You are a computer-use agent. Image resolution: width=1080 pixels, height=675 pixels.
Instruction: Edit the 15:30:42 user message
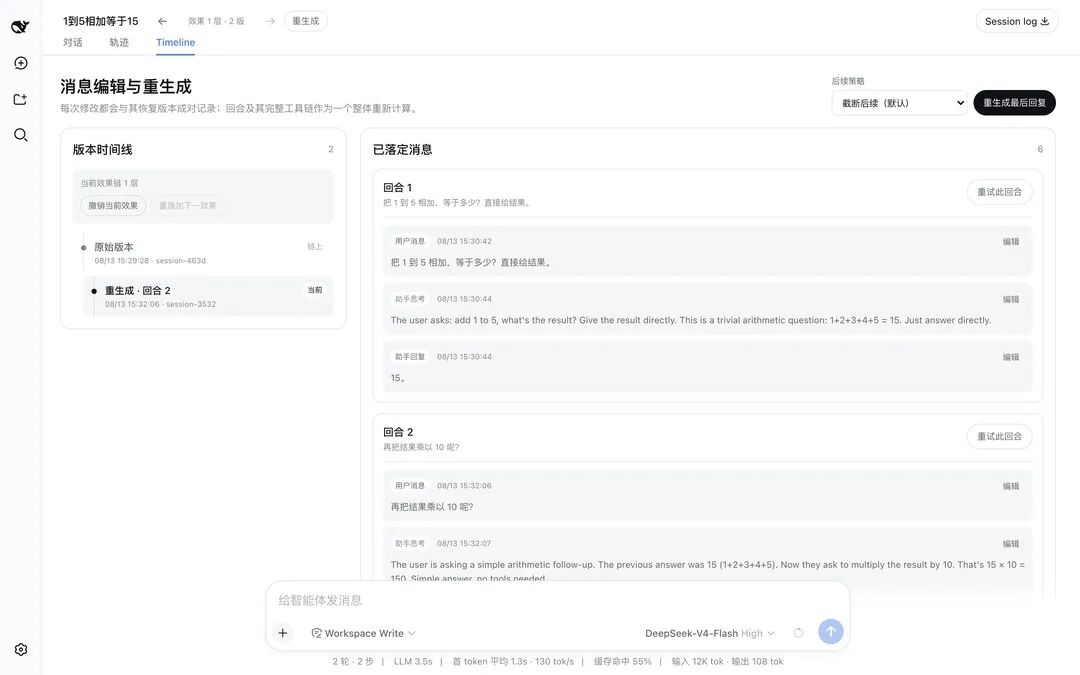(1010, 241)
